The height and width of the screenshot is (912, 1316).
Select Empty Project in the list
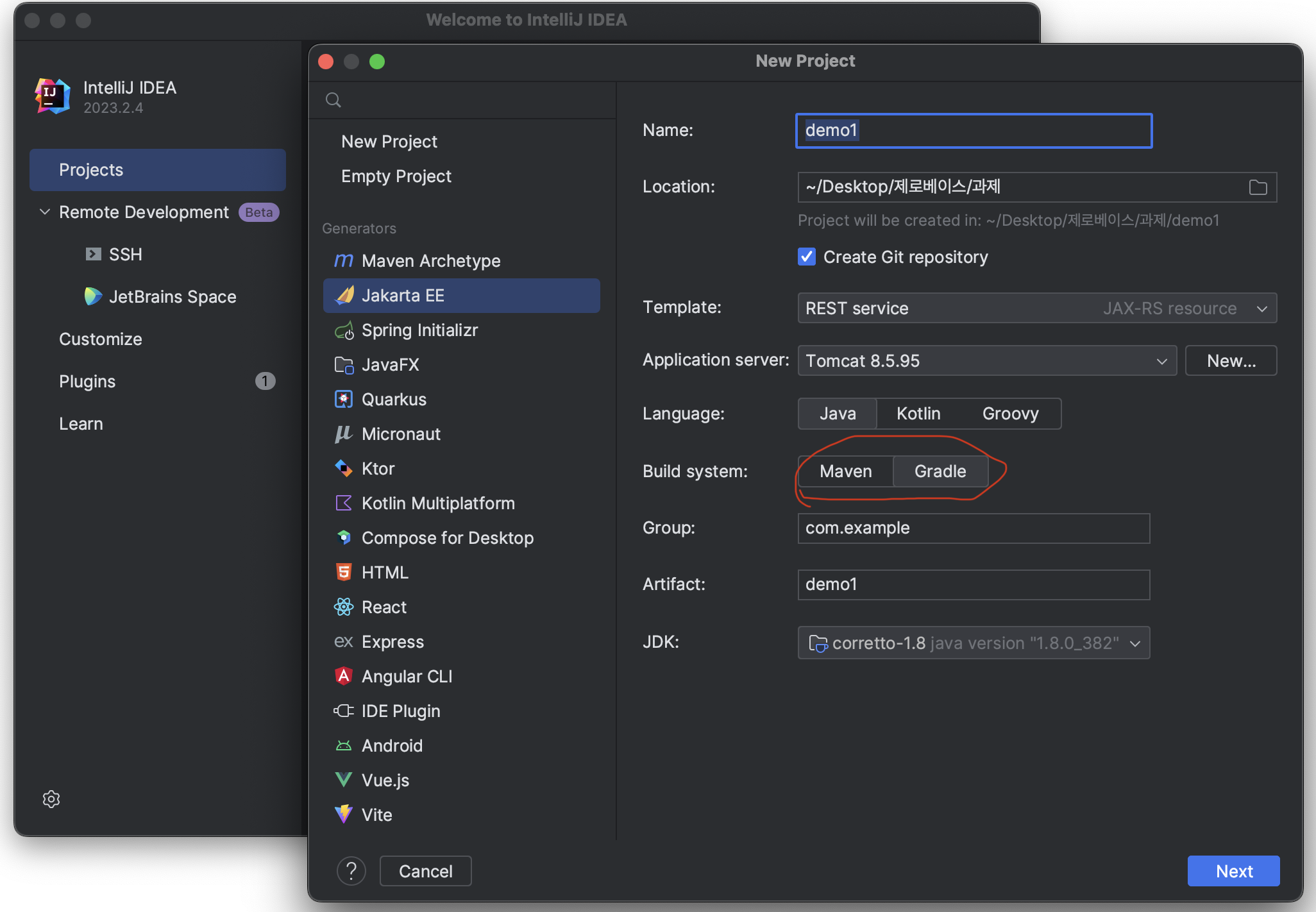[x=396, y=176]
